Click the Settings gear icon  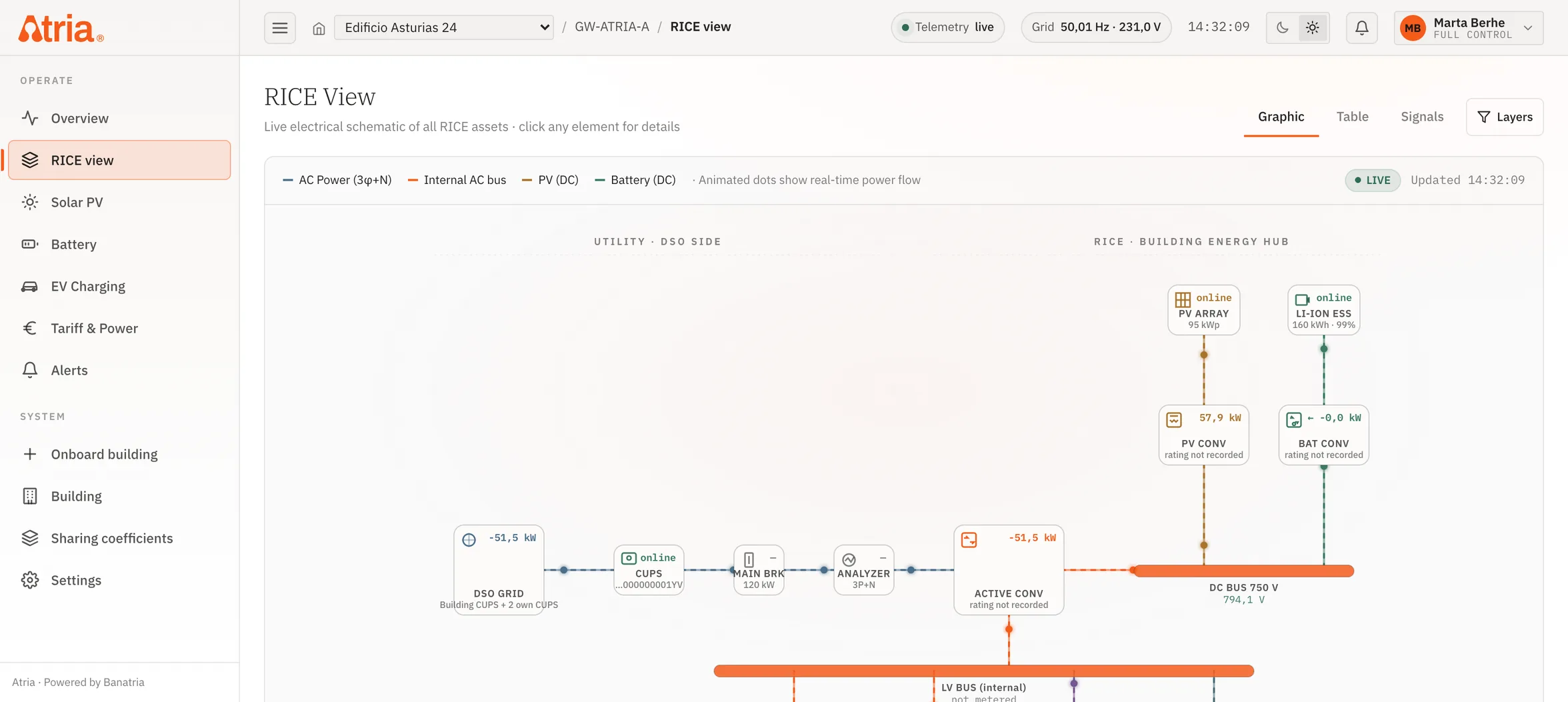point(29,580)
